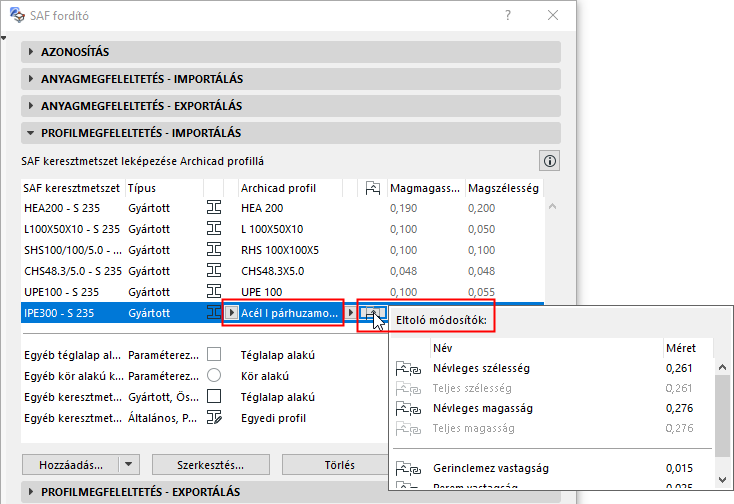Click the I-profile icon in the L100X50X10 row
The image size is (734, 504).
coord(214,228)
